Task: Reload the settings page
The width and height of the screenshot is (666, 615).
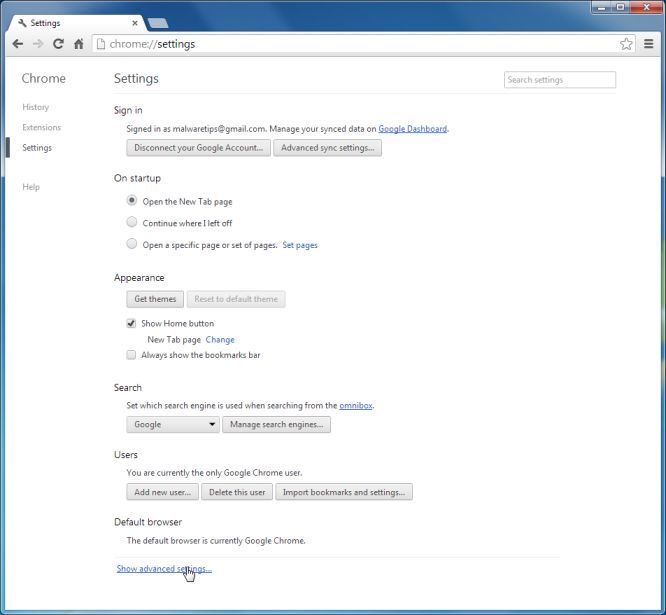Action: coord(58,44)
